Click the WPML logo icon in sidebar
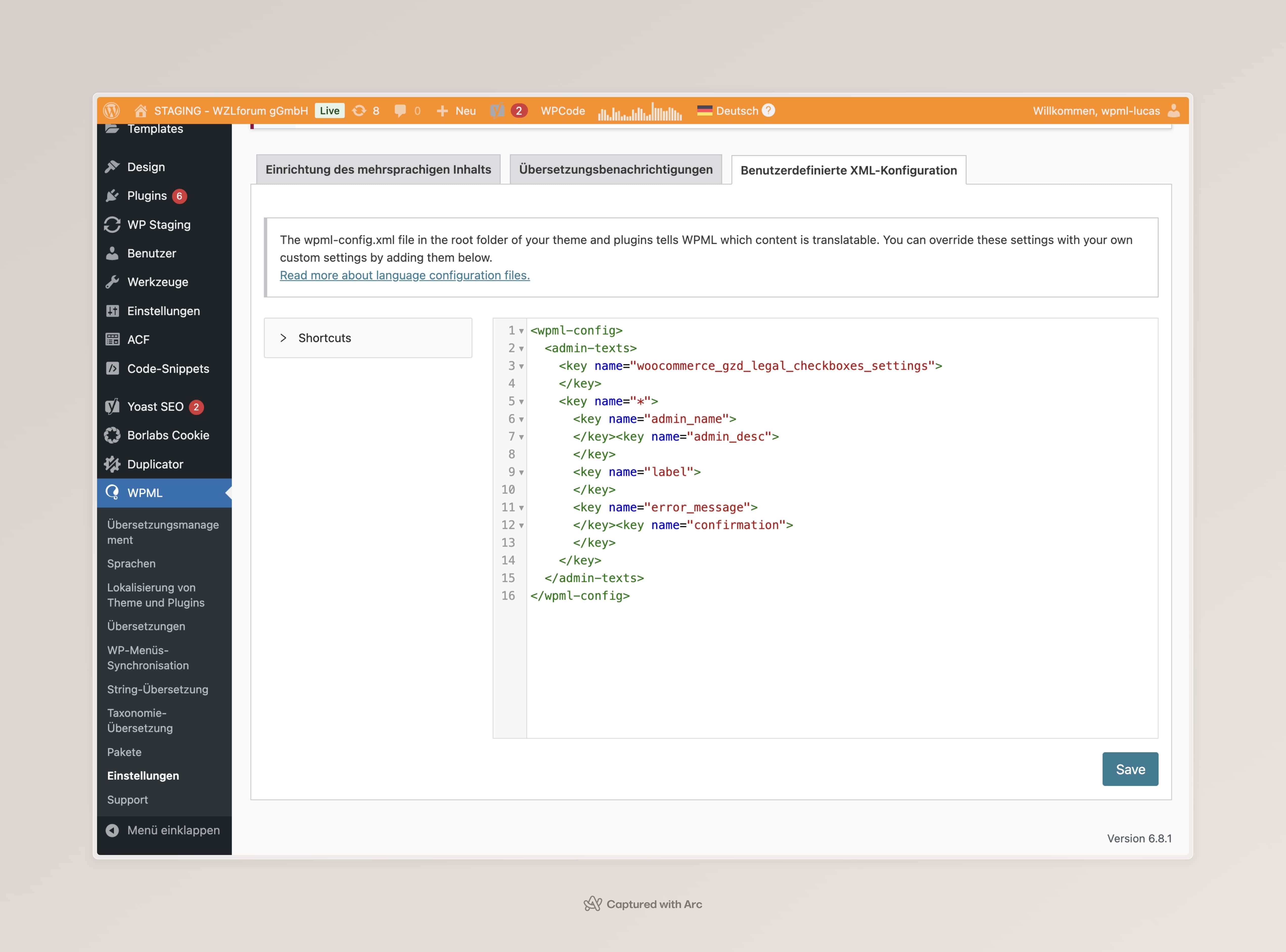 (112, 493)
